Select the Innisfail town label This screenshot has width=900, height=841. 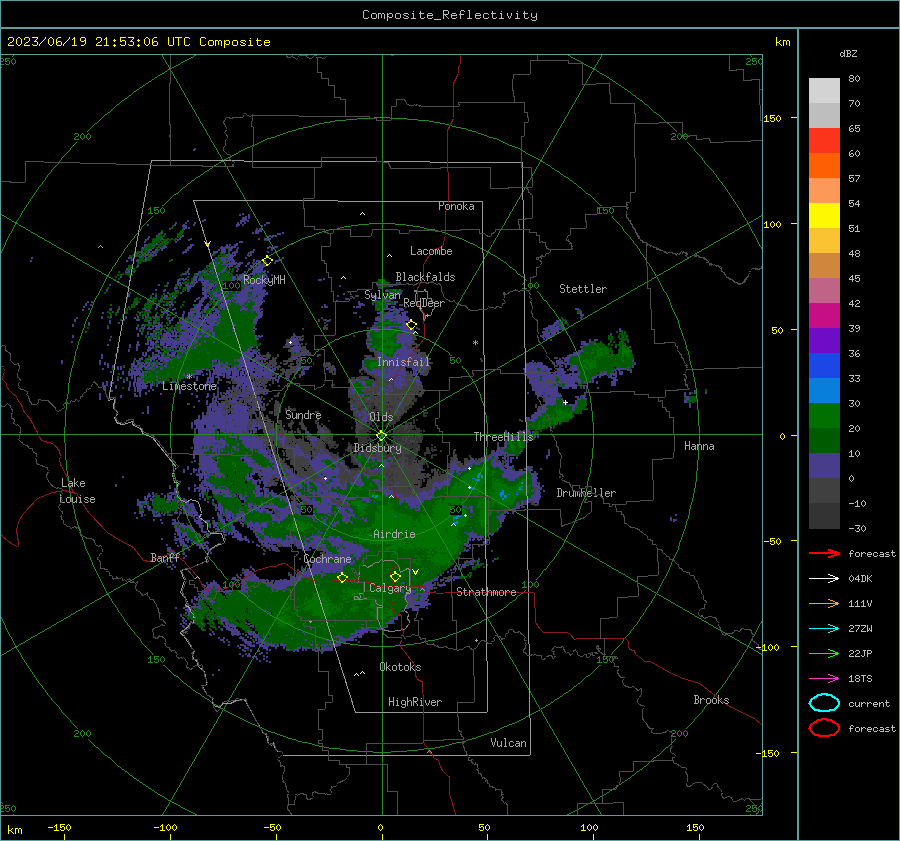coord(403,362)
